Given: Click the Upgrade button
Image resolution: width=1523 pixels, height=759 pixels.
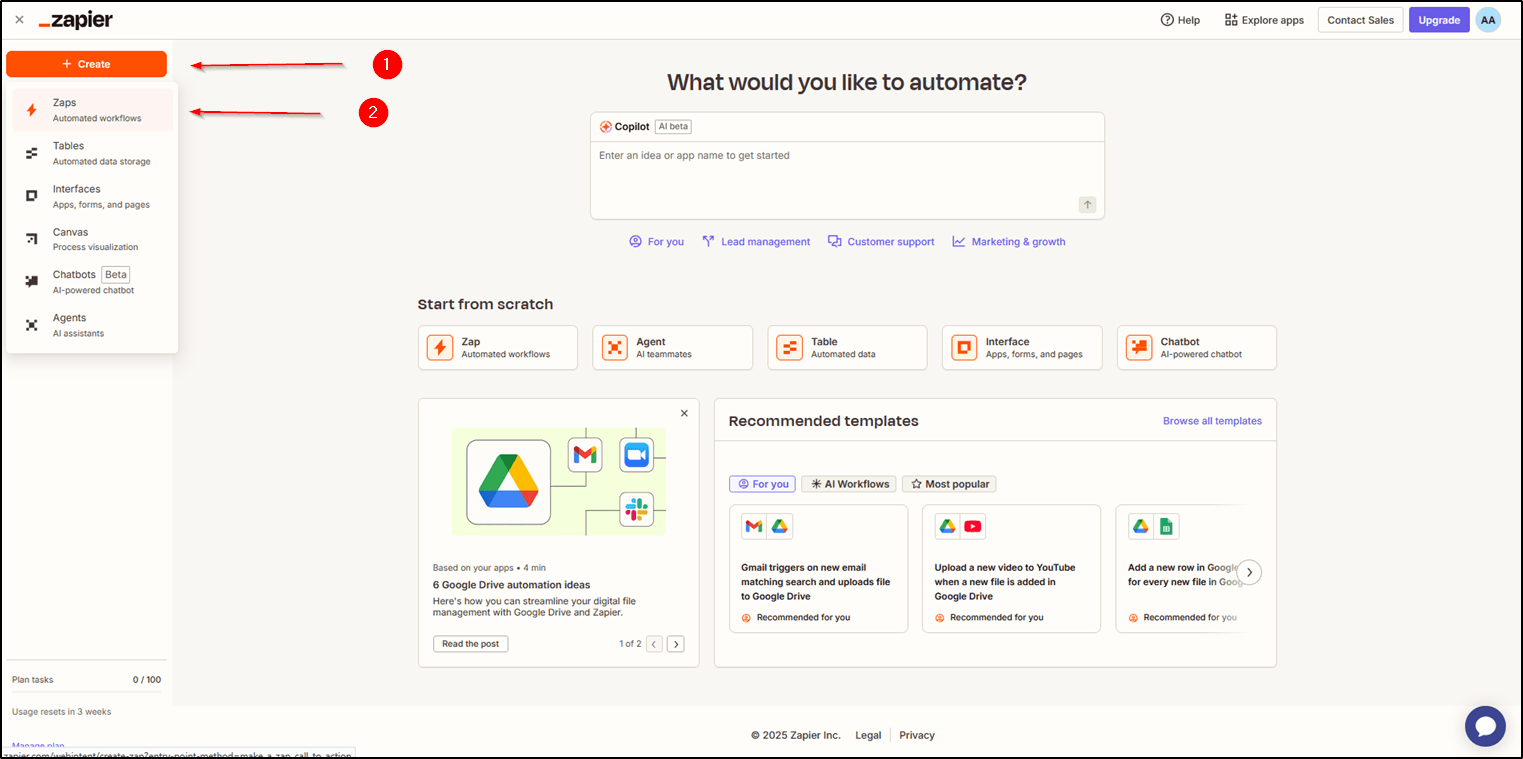Looking at the screenshot, I should point(1439,20).
